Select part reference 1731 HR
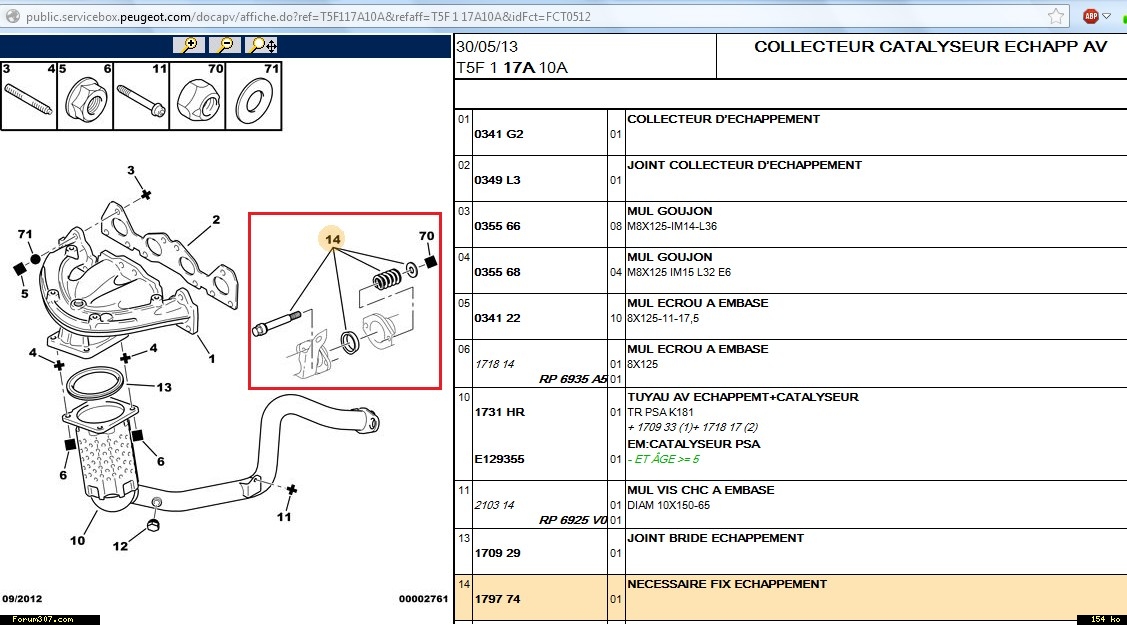 (x=499, y=412)
